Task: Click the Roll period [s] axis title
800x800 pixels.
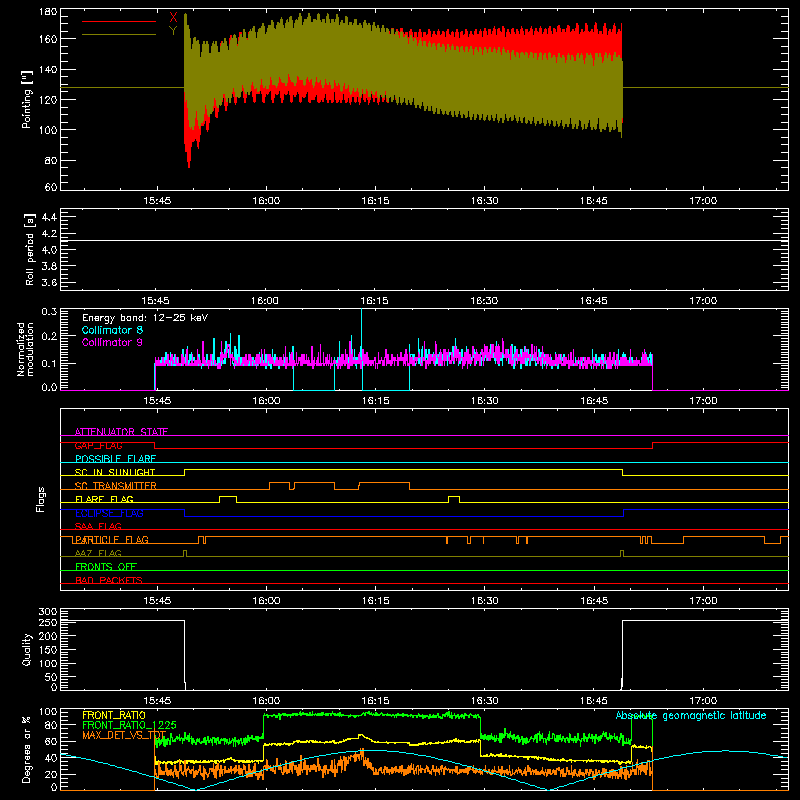Action: 30,249
